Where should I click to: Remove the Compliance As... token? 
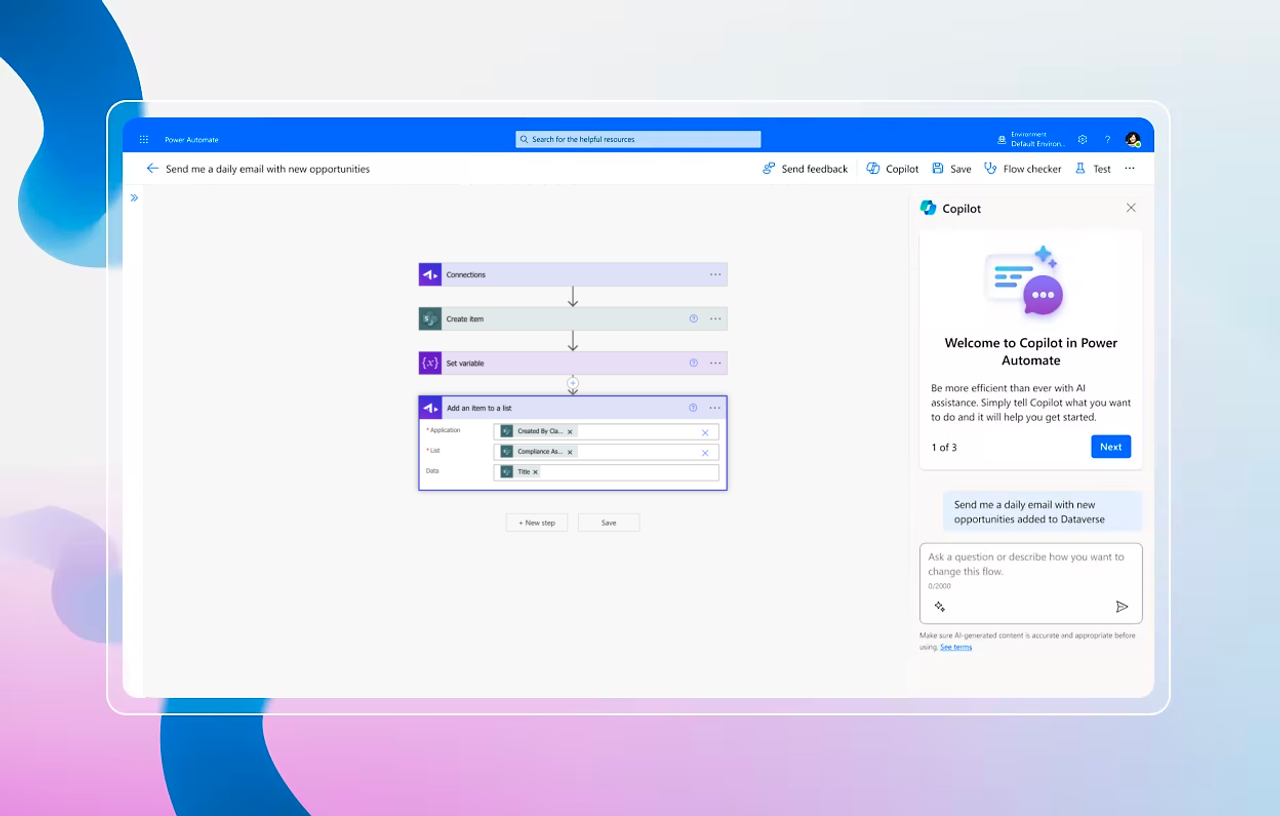[570, 452]
